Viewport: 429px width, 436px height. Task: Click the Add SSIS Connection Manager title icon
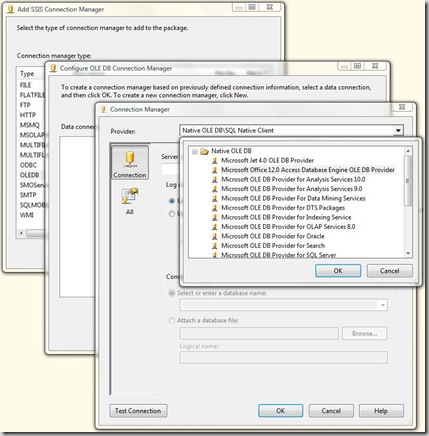click(11, 9)
